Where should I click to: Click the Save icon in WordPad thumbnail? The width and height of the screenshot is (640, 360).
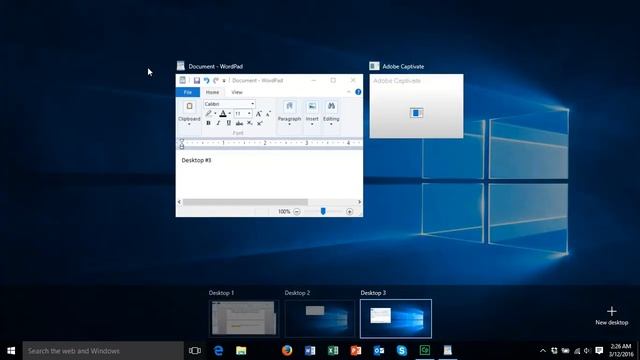pyautogui.click(x=197, y=80)
